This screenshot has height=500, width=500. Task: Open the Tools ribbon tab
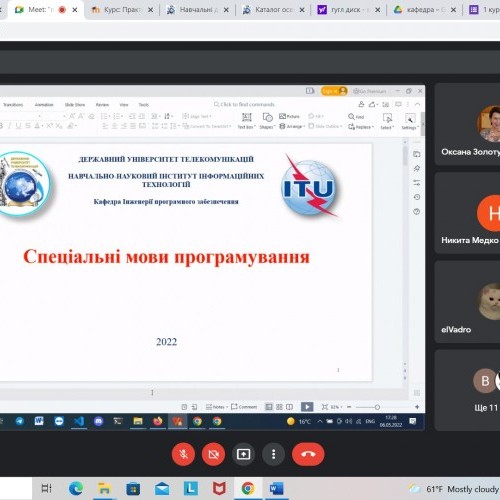[144, 105]
